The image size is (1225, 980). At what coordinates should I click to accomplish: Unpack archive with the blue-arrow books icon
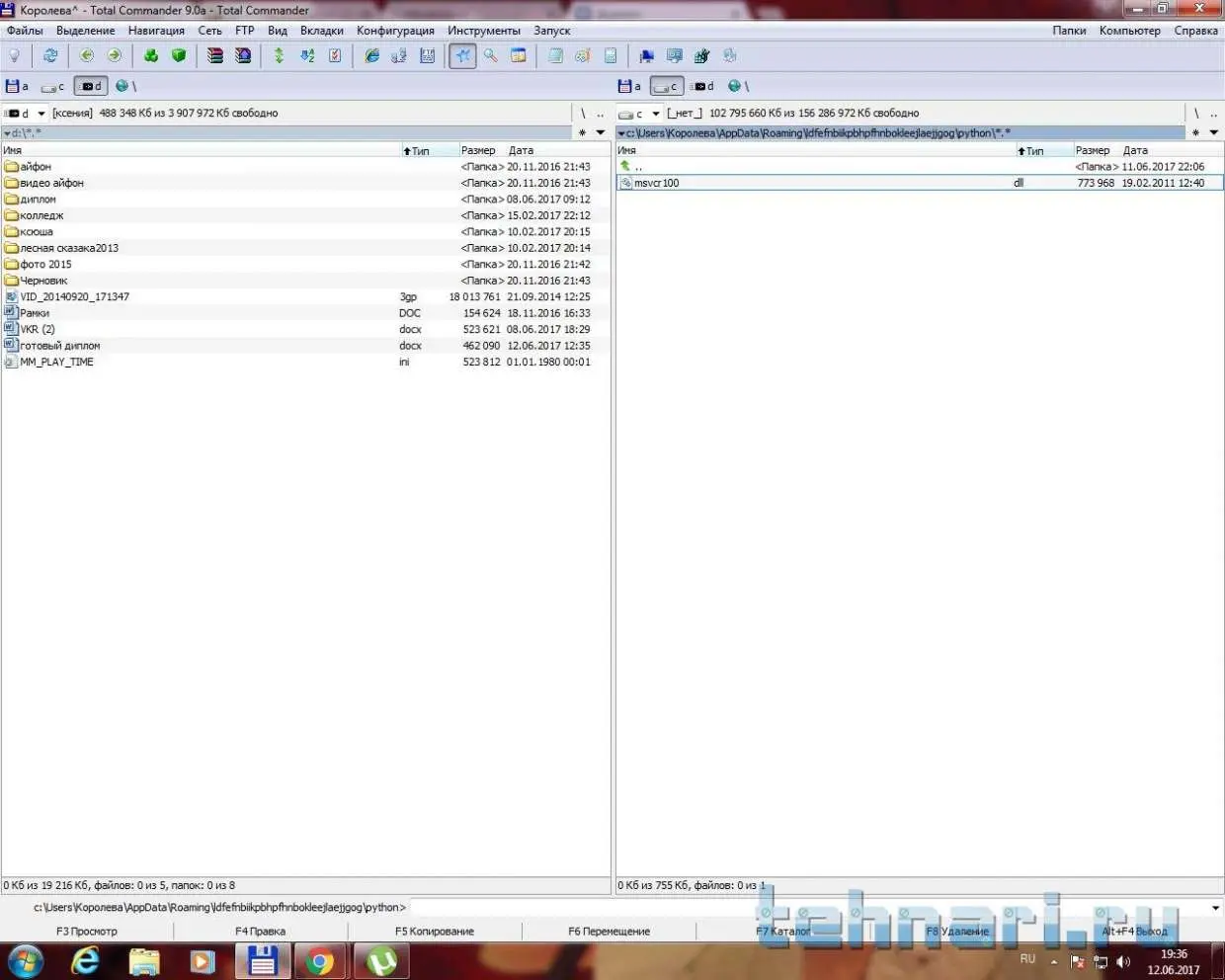click(243, 56)
